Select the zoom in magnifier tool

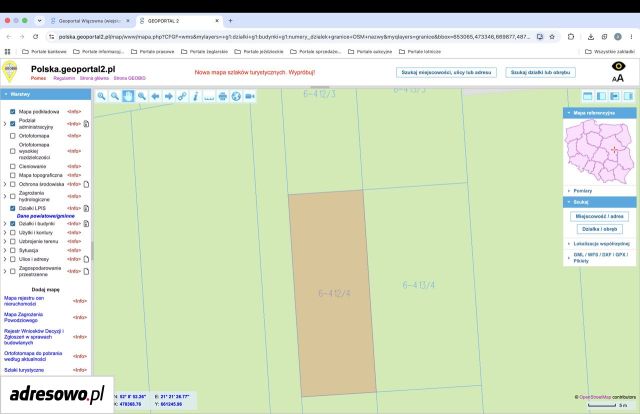point(101,96)
